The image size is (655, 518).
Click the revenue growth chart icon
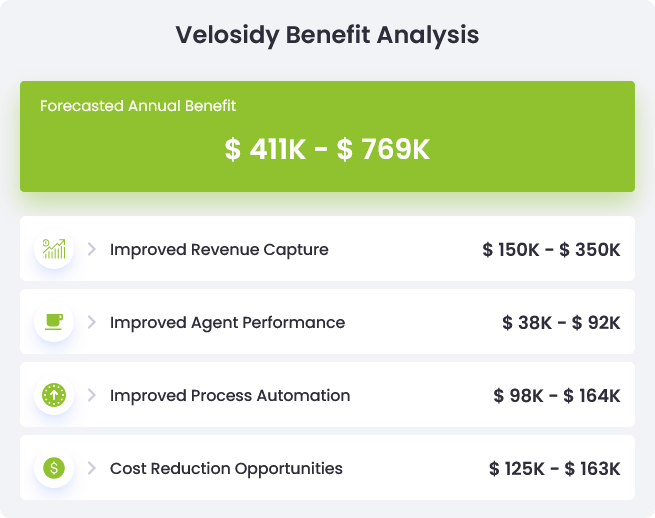[x=54, y=249]
